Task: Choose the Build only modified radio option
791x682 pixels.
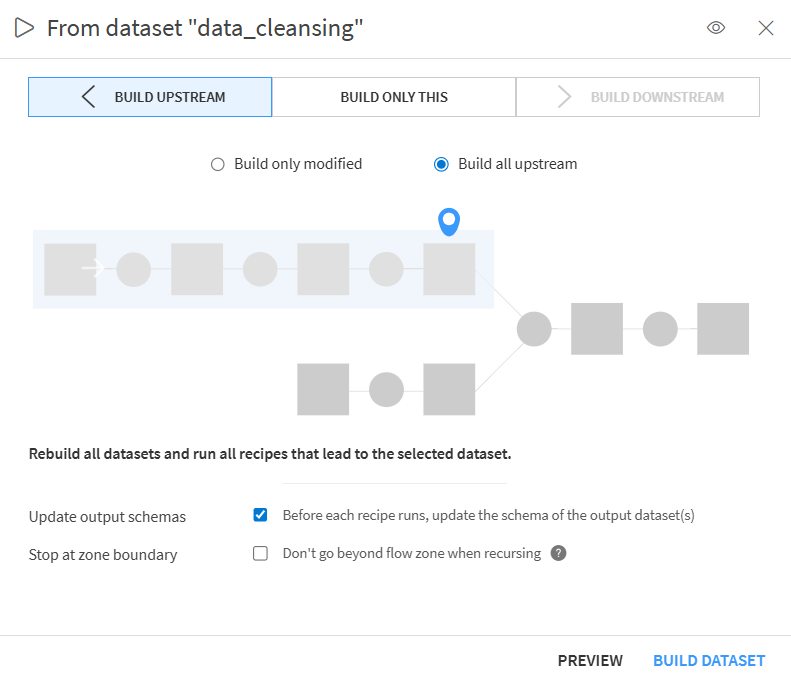Action: [218, 164]
